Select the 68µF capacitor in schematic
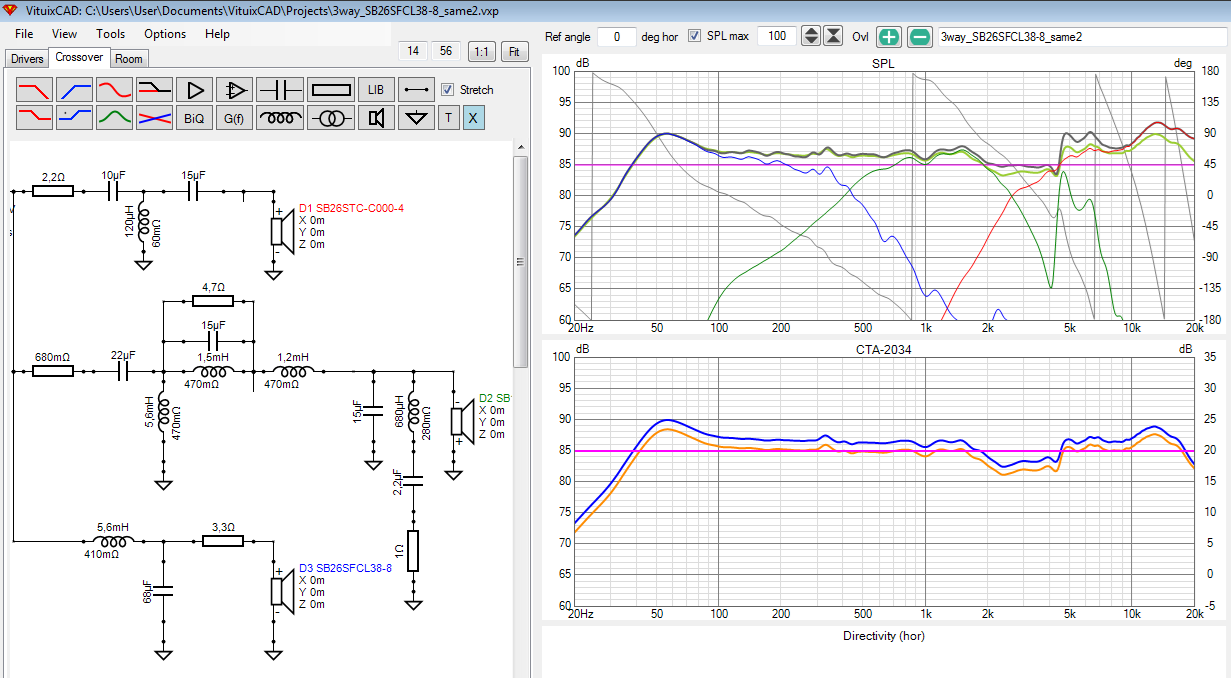The height and width of the screenshot is (678, 1231). click(x=163, y=592)
